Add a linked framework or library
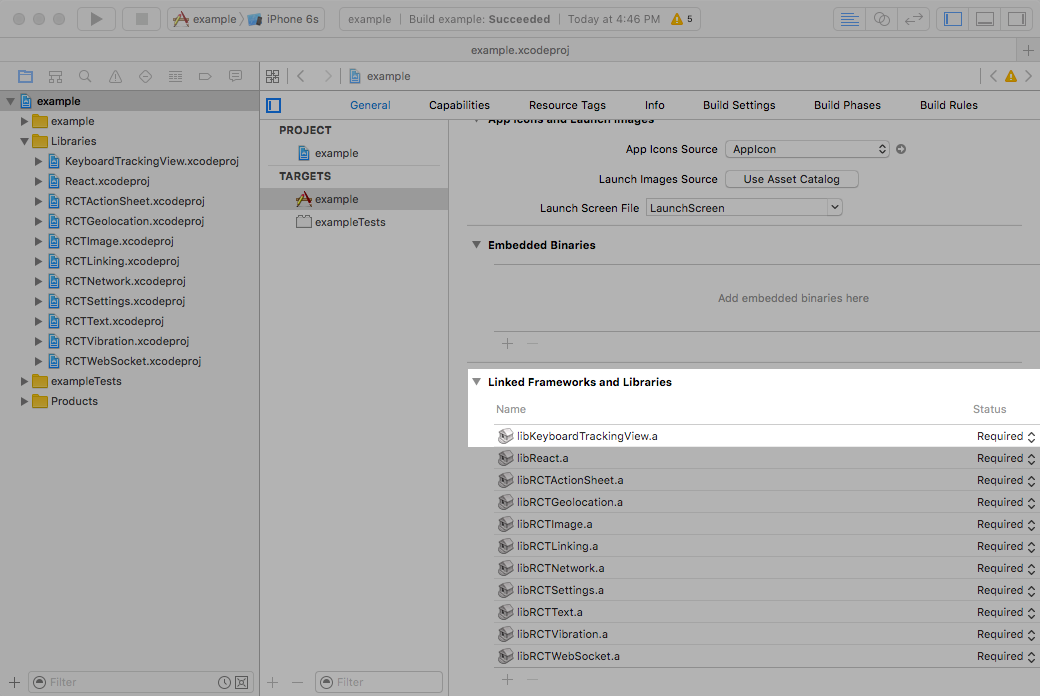This screenshot has width=1040, height=696. [x=507, y=680]
